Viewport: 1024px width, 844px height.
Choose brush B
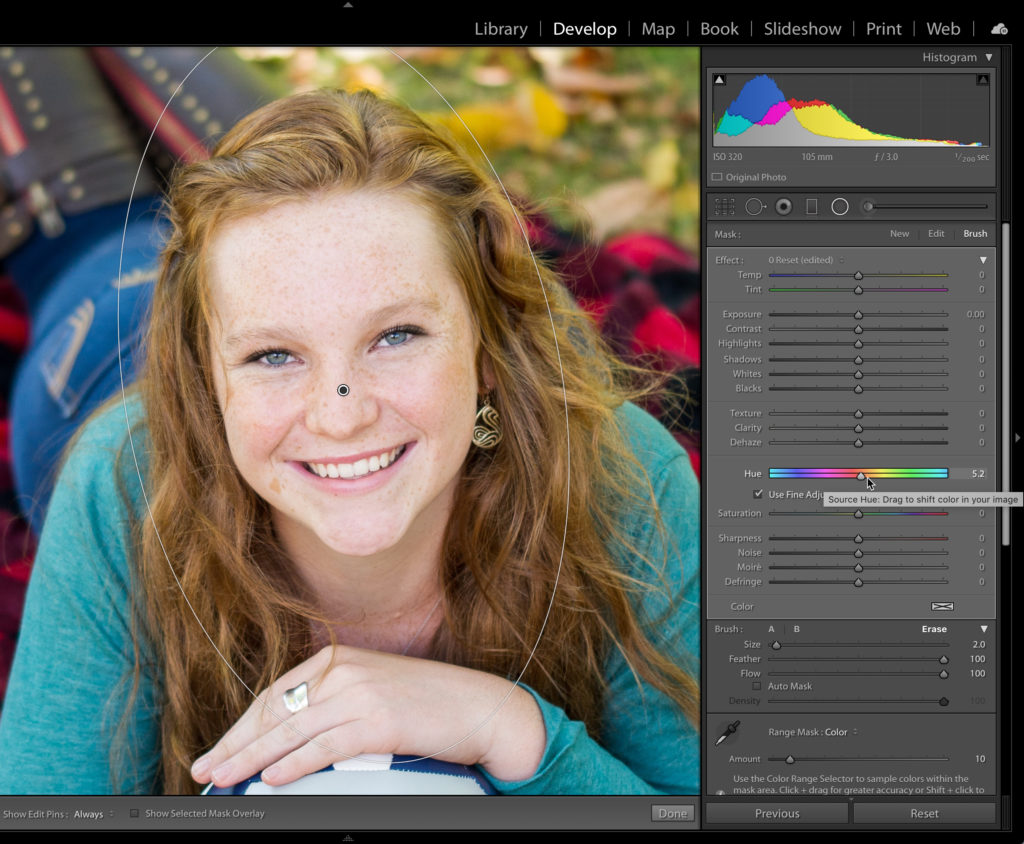(796, 629)
